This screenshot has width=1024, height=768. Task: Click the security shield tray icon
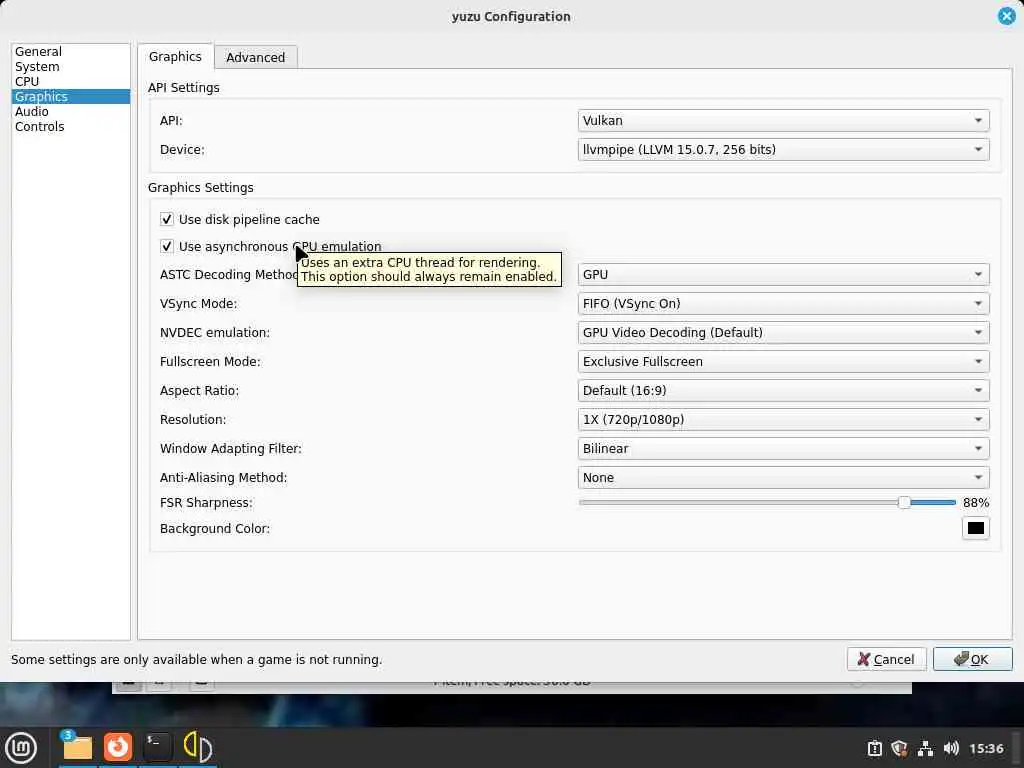[899, 748]
